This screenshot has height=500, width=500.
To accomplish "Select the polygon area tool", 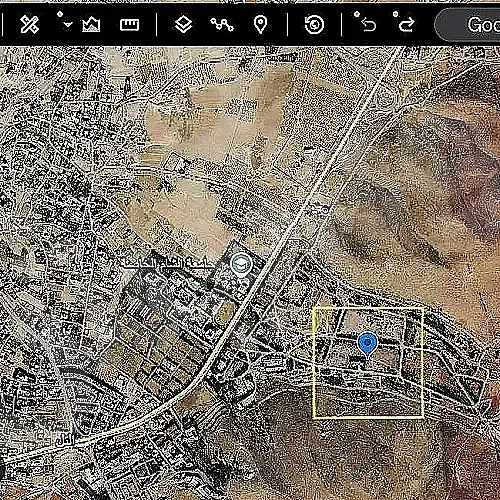I will 91,24.
